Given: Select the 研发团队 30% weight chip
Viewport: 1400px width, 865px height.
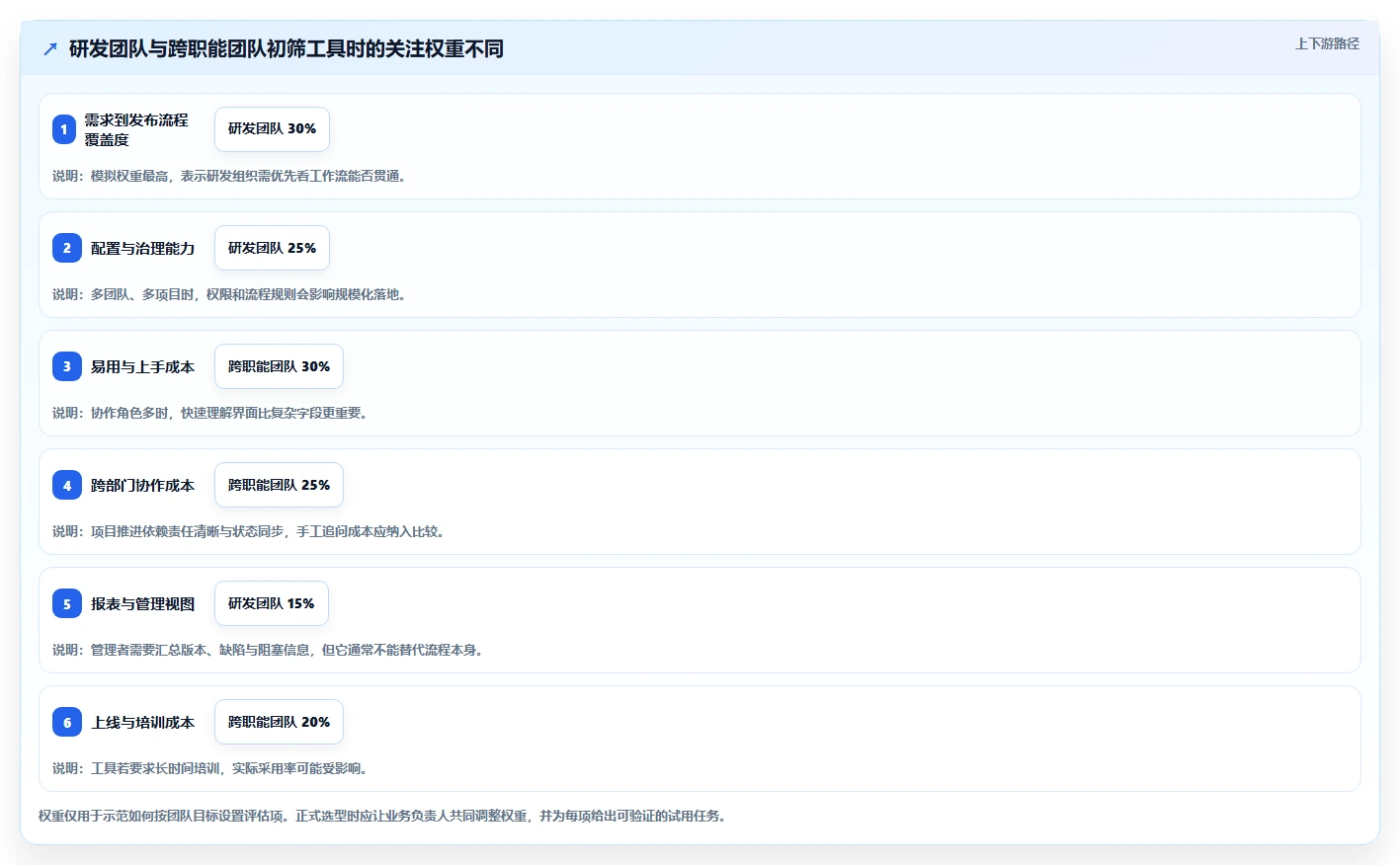Looking at the screenshot, I should 272,129.
